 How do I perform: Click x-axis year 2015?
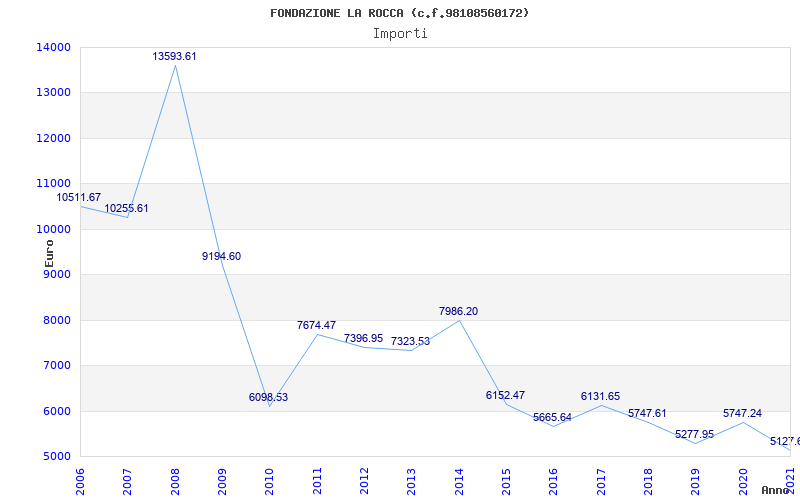(507, 482)
